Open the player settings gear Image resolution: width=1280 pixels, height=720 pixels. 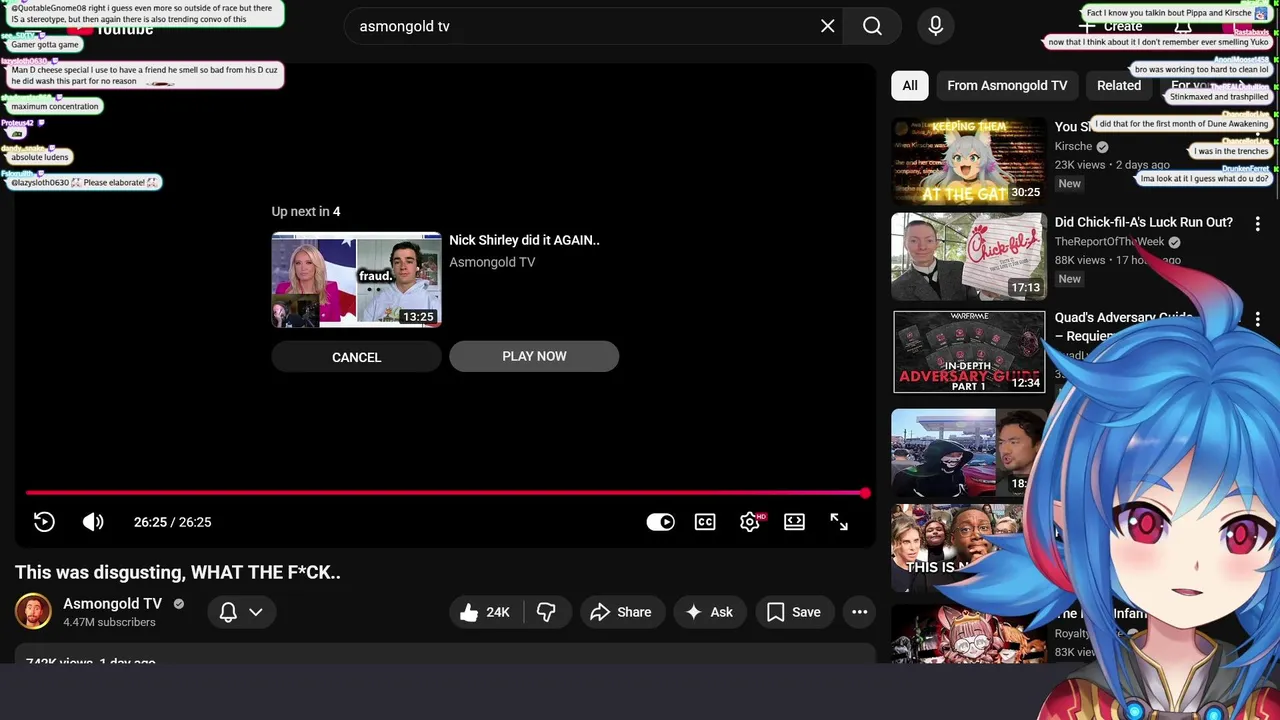click(750, 522)
